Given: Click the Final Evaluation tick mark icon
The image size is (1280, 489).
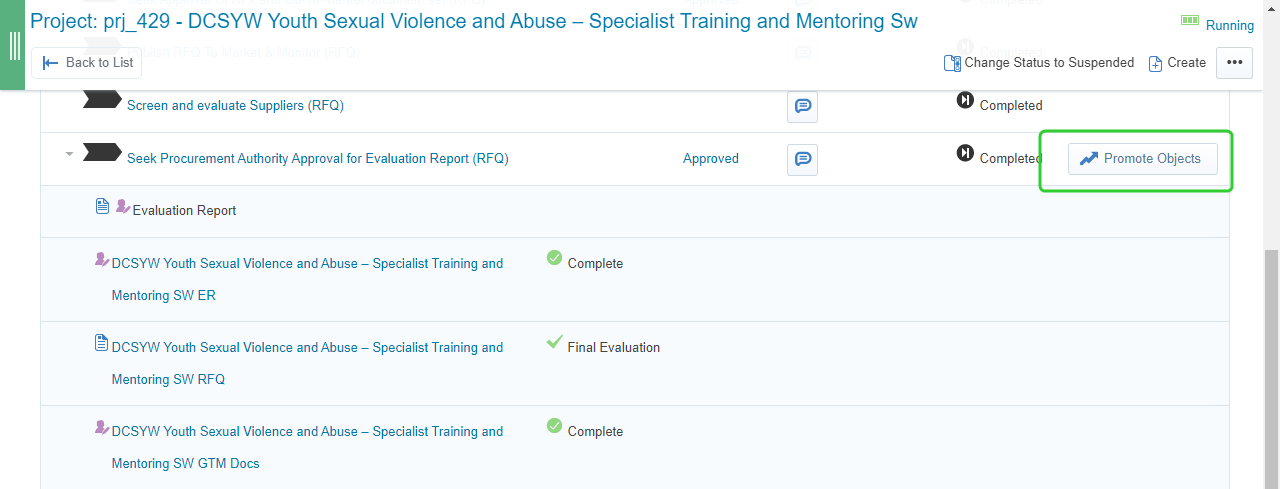Looking at the screenshot, I should (554, 342).
